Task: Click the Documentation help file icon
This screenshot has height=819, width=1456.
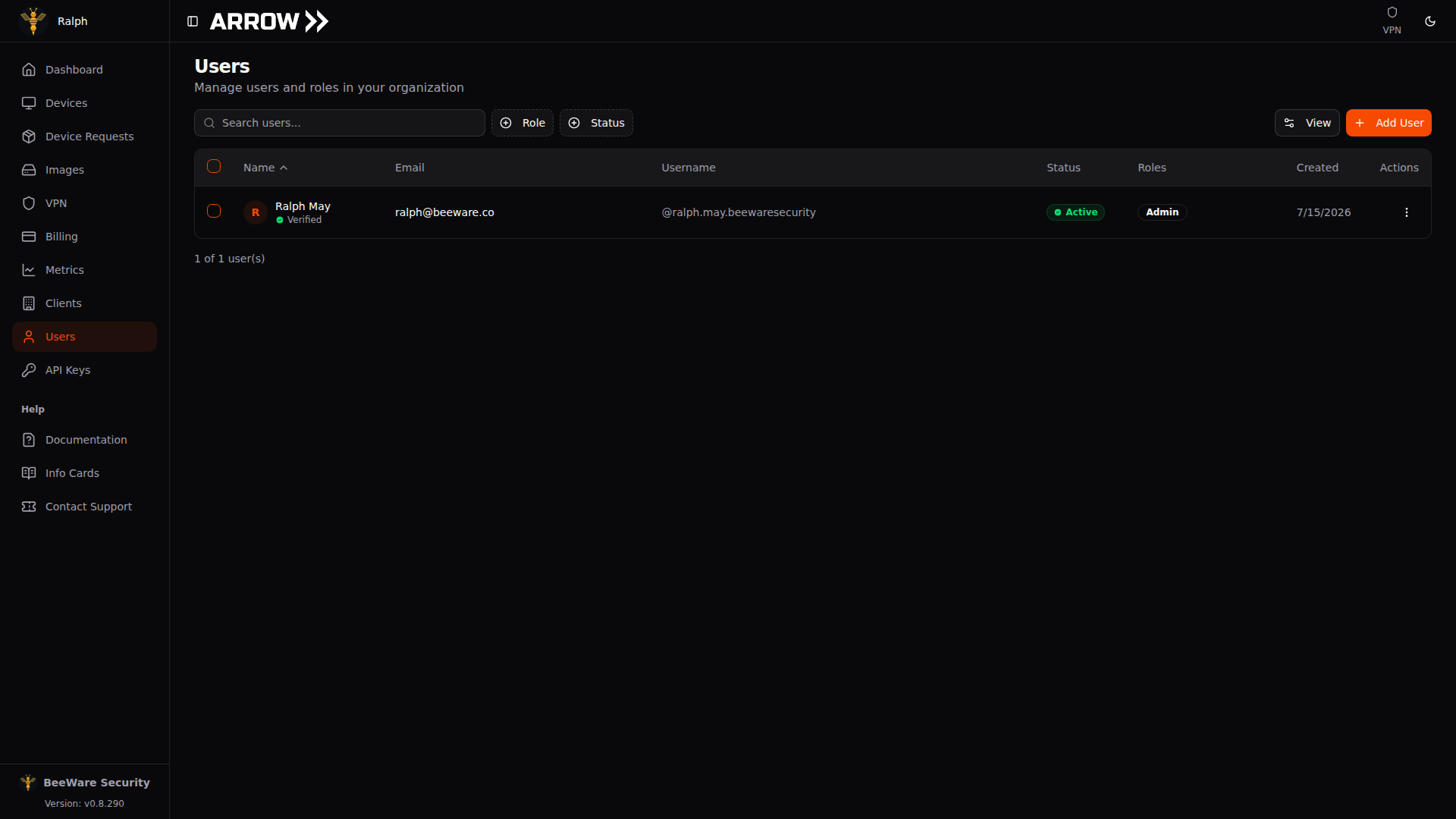Action: tap(29, 440)
